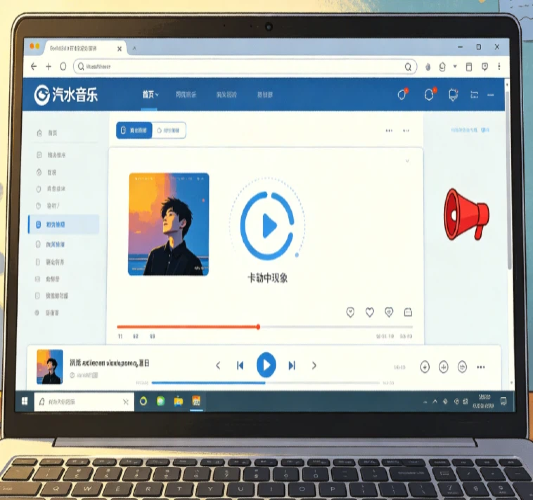Click the plus icon beside the back arrow
Viewport: 533px width, 500px height.
pyautogui.click(x=48, y=67)
